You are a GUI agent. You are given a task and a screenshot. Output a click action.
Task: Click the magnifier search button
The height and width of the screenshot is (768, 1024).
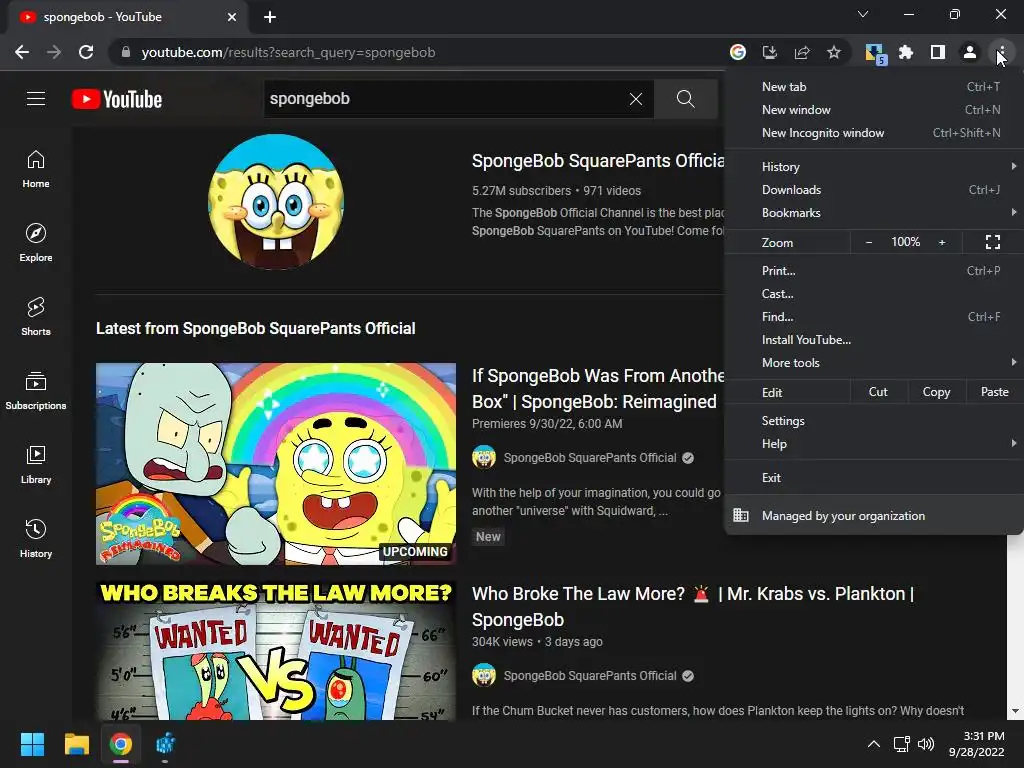coord(686,99)
